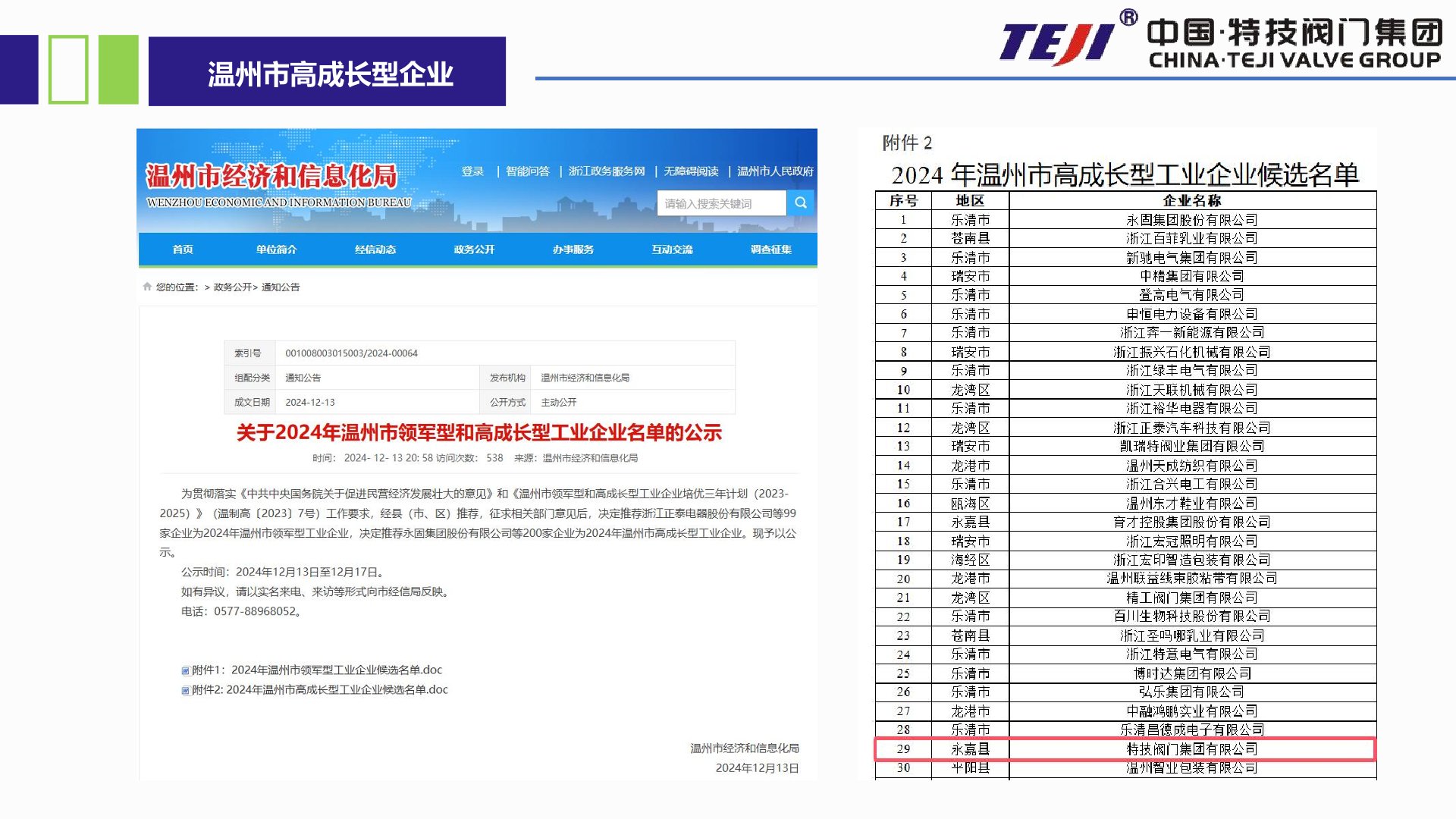1456x819 pixels.
Task: Click 通知公告 in the breadcrumb path
Action: 281,287
